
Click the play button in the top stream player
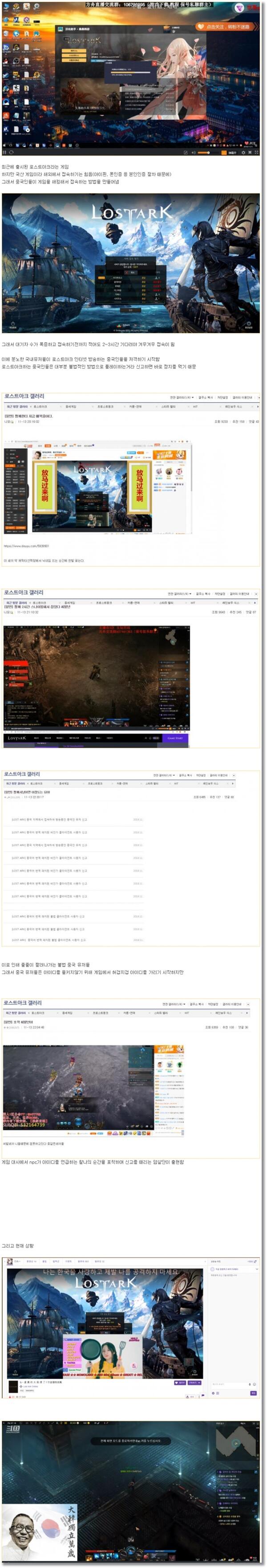4,153
